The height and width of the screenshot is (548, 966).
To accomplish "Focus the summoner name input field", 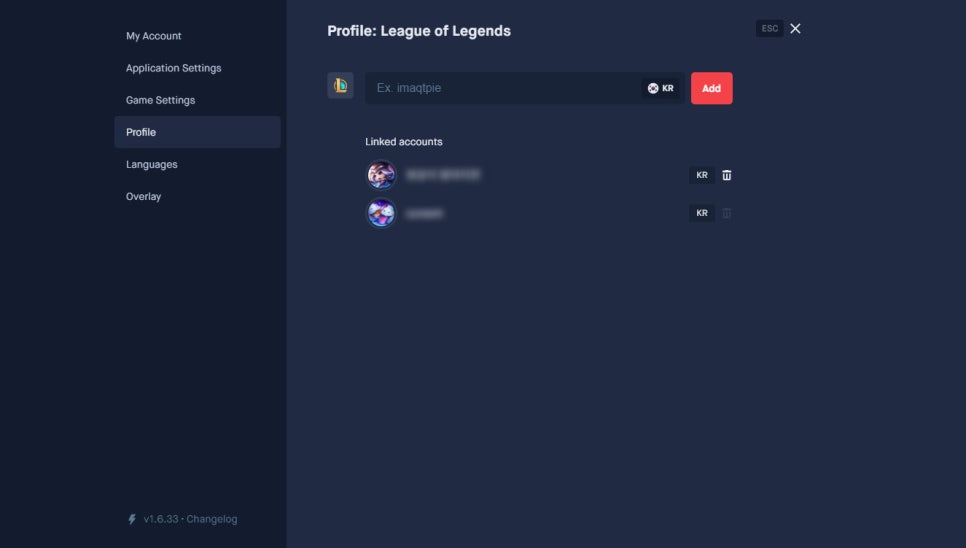I will (x=502, y=88).
